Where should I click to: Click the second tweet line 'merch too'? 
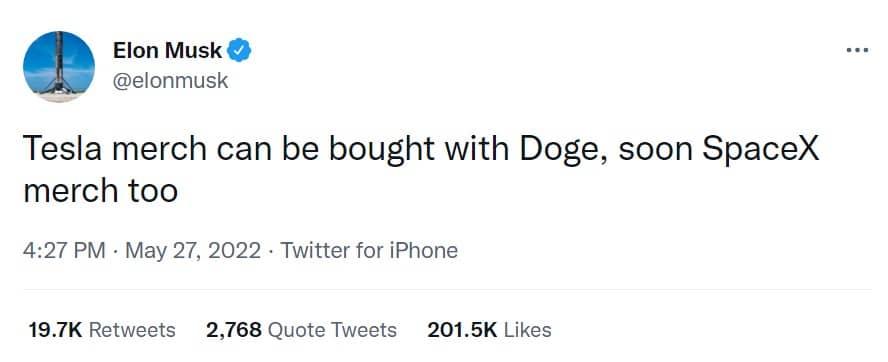101,191
